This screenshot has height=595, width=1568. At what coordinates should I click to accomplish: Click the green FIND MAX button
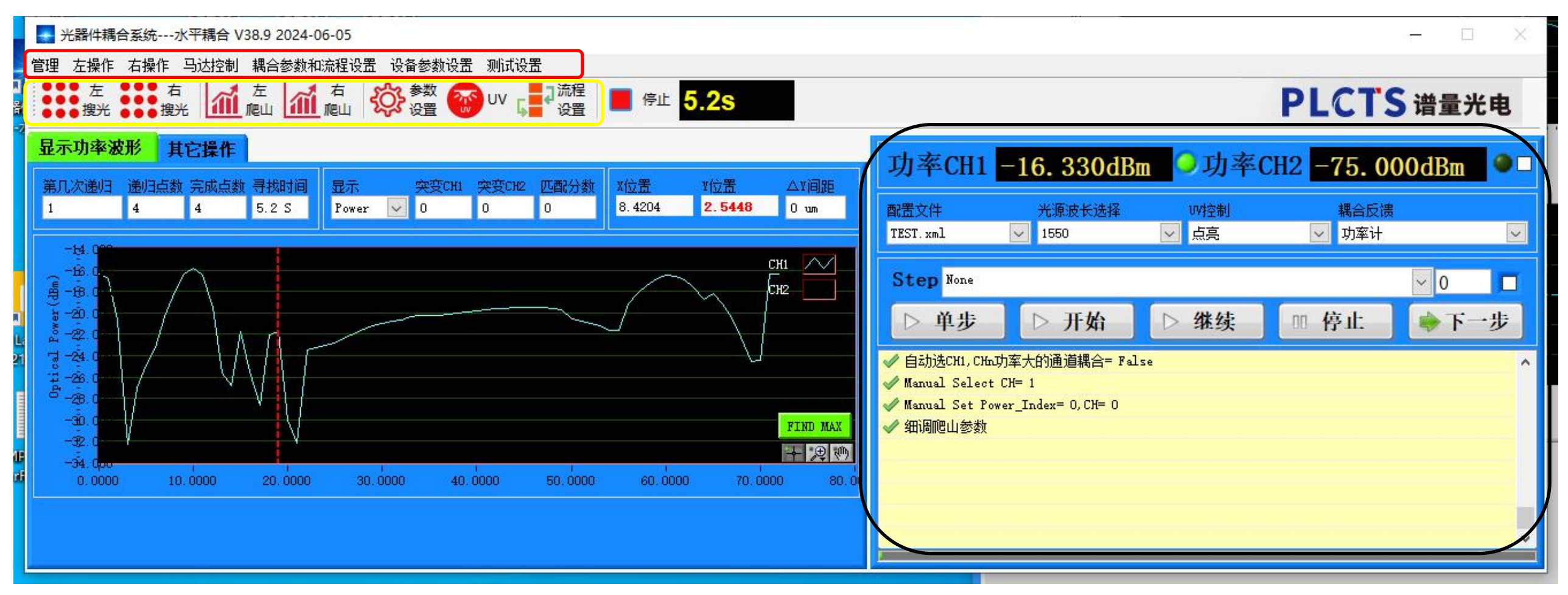click(814, 427)
